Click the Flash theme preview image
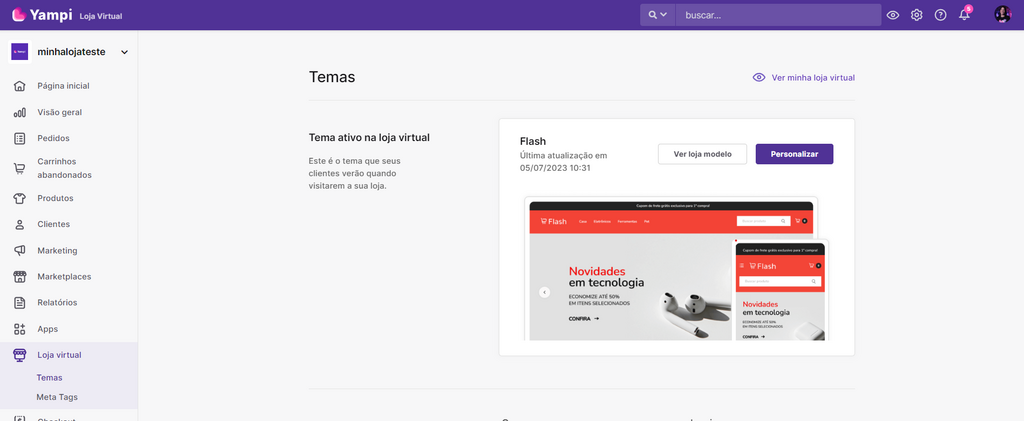 [x=677, y=268]
